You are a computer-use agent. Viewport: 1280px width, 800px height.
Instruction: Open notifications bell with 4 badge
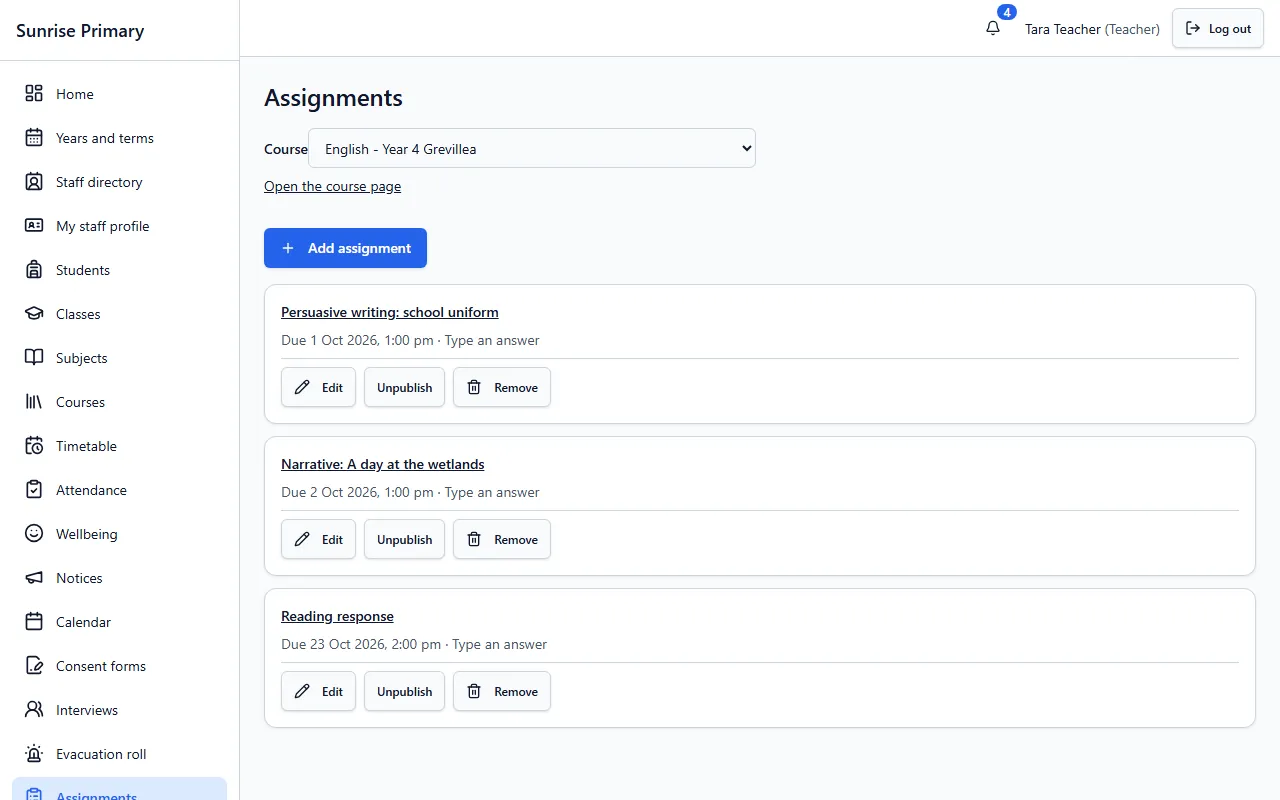(993, 28)
